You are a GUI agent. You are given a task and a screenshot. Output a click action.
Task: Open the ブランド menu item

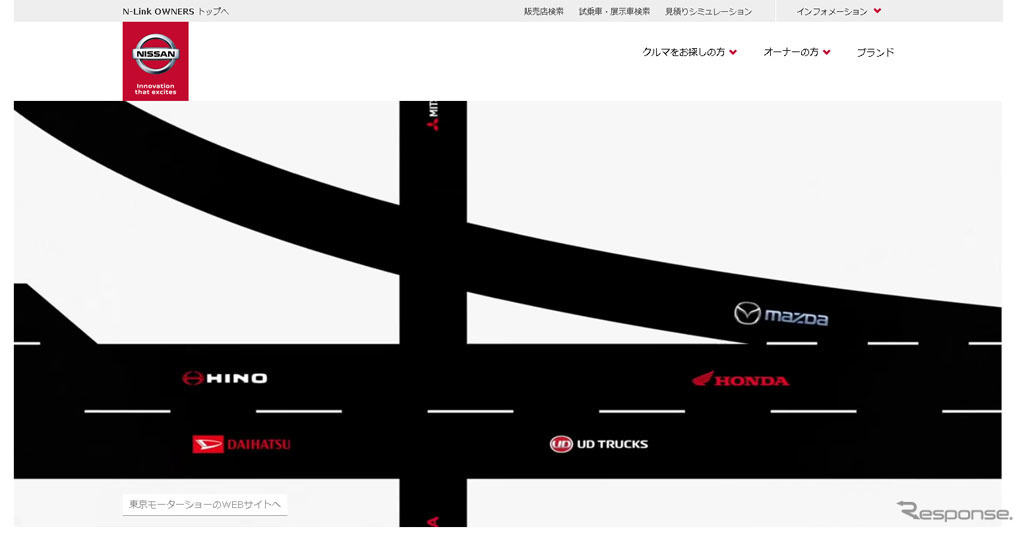click(x=875, y=52)
